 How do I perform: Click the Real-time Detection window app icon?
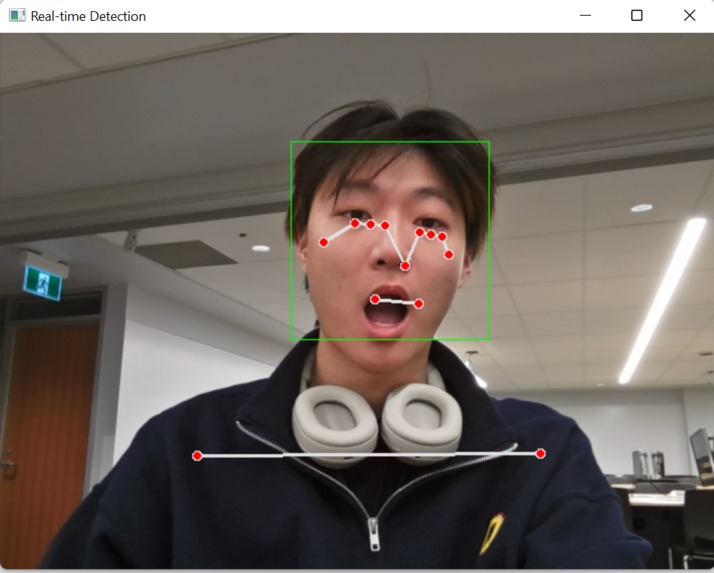[x=17, y=15]
